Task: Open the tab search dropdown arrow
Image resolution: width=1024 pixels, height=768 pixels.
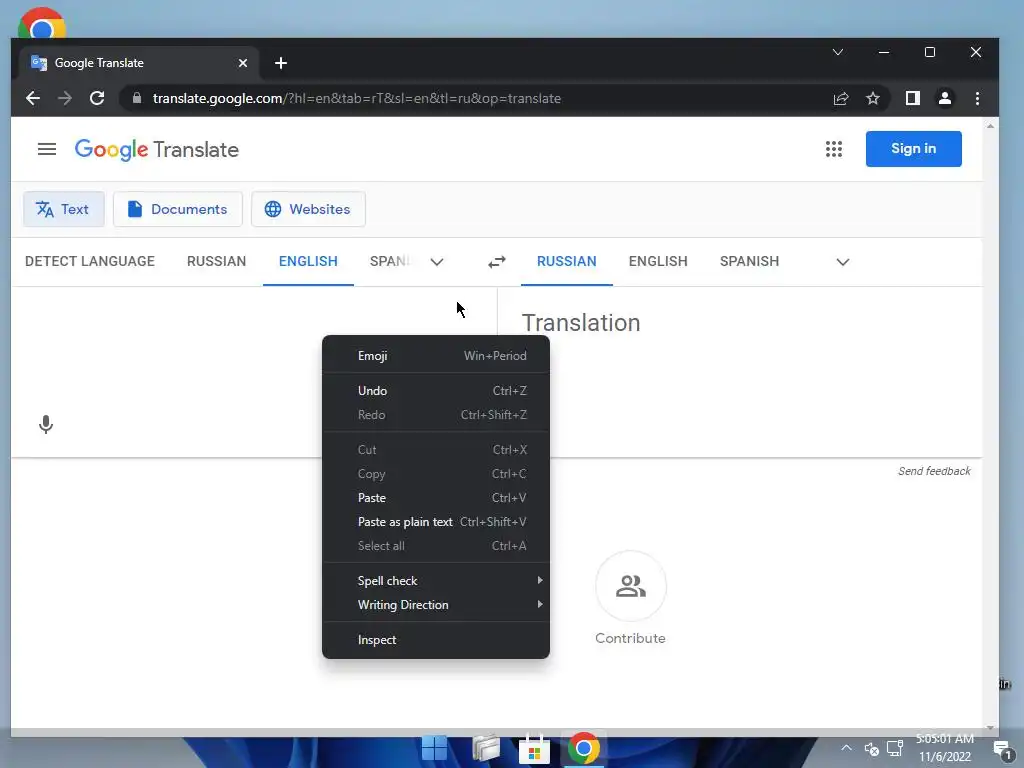Action: (x=838, y=52)
